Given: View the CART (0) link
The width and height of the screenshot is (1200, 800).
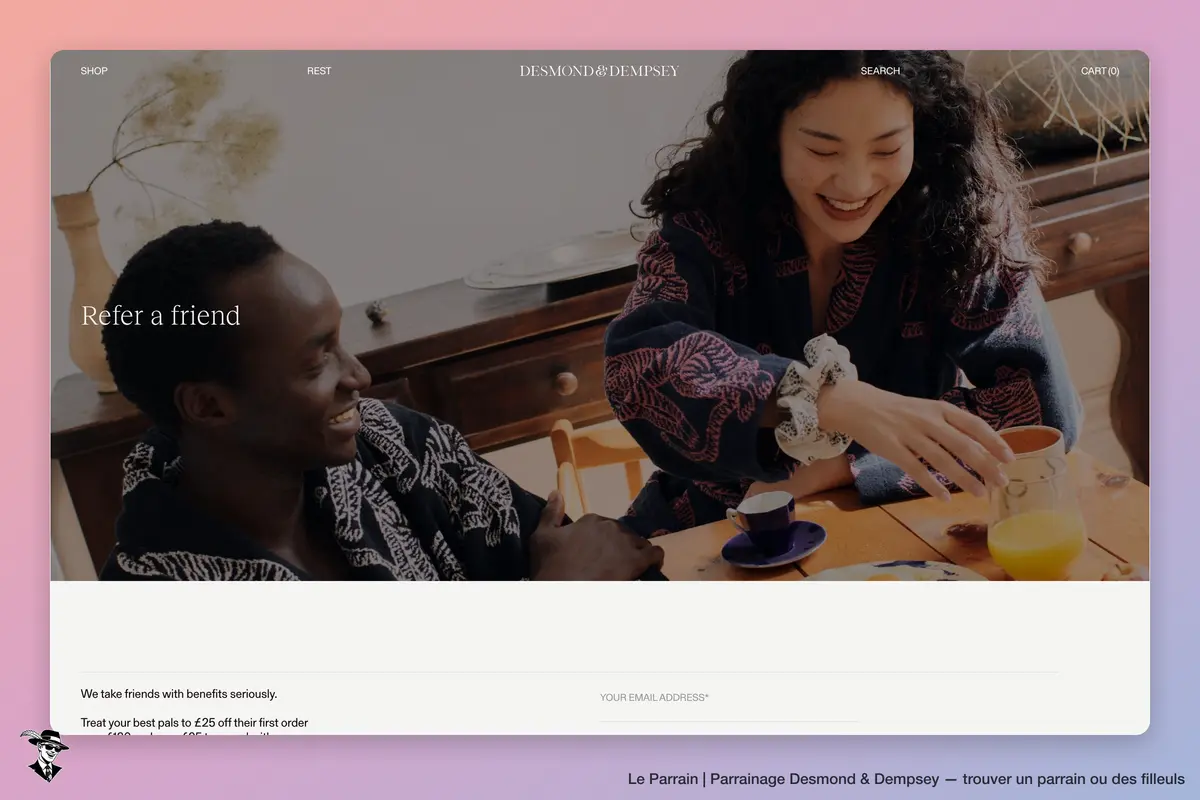Looking at the screenshot, I should point(1100,71).
